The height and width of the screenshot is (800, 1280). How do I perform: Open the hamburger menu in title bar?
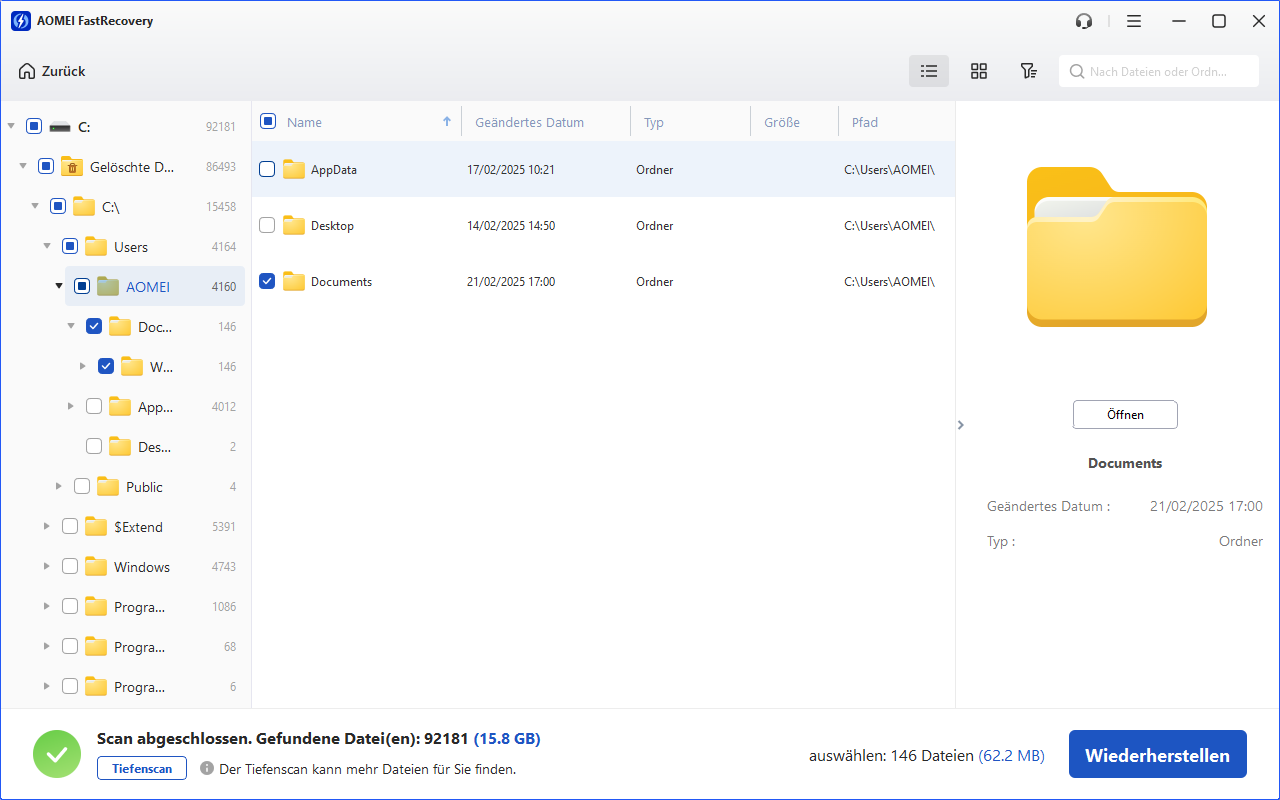coord(1133,21)
